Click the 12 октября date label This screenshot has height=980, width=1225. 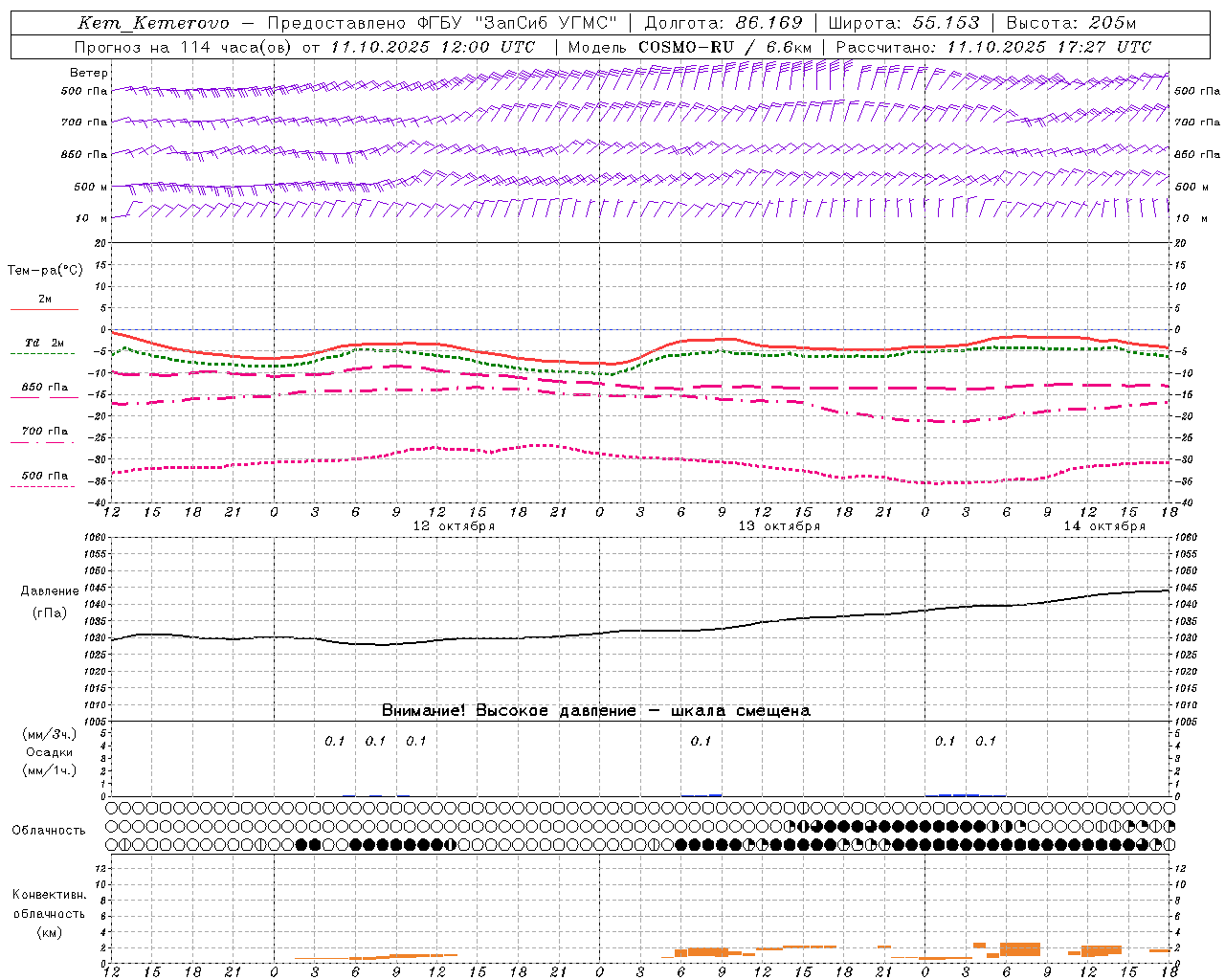point(454,526)
